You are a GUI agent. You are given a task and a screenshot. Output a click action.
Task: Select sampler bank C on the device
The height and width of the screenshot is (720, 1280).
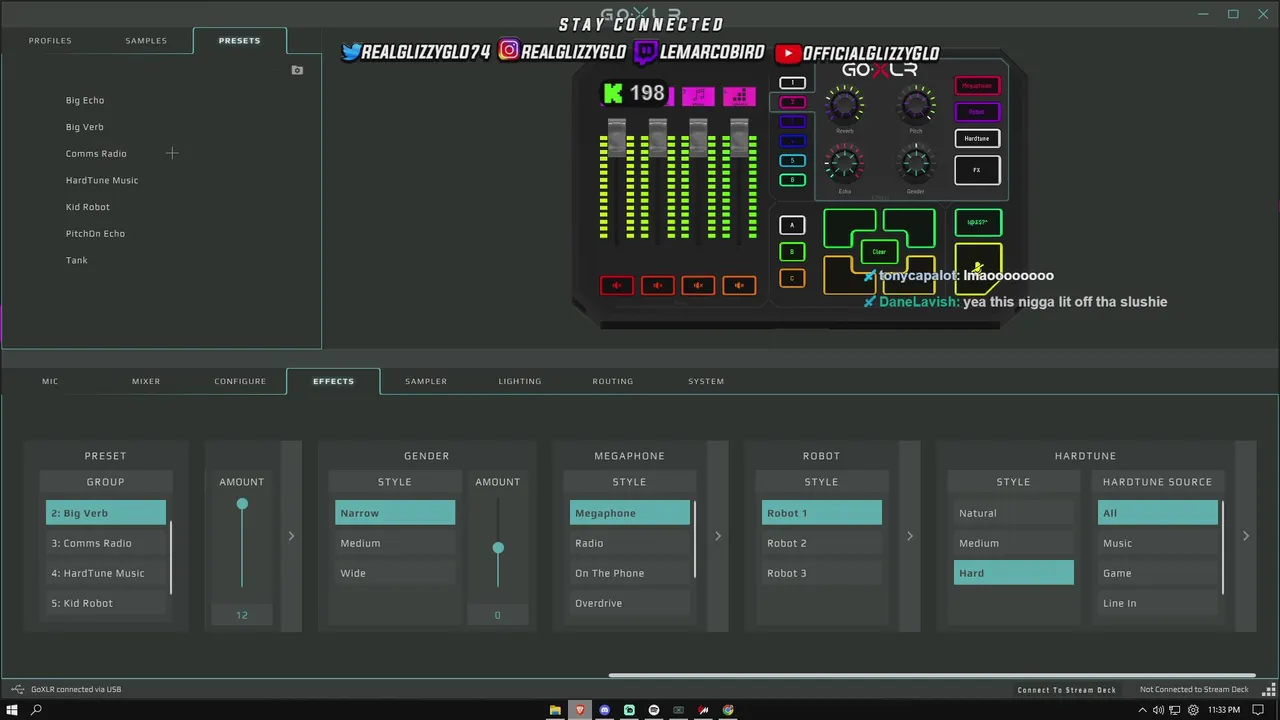pos(792,278)
